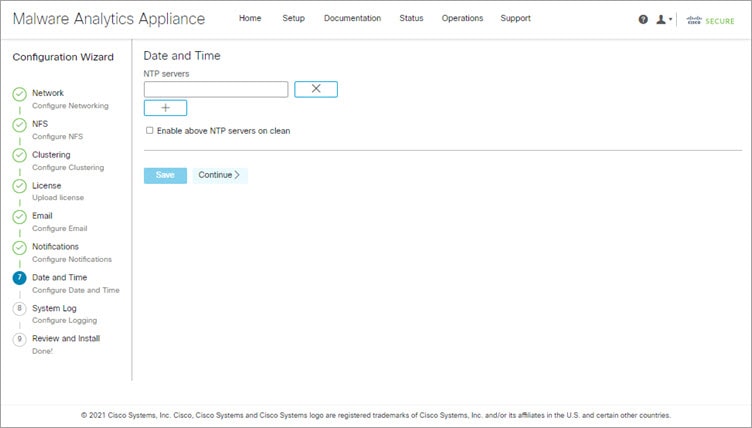Click the Cisco copyright footer text

pyautogui.click(x=376, y=415)
